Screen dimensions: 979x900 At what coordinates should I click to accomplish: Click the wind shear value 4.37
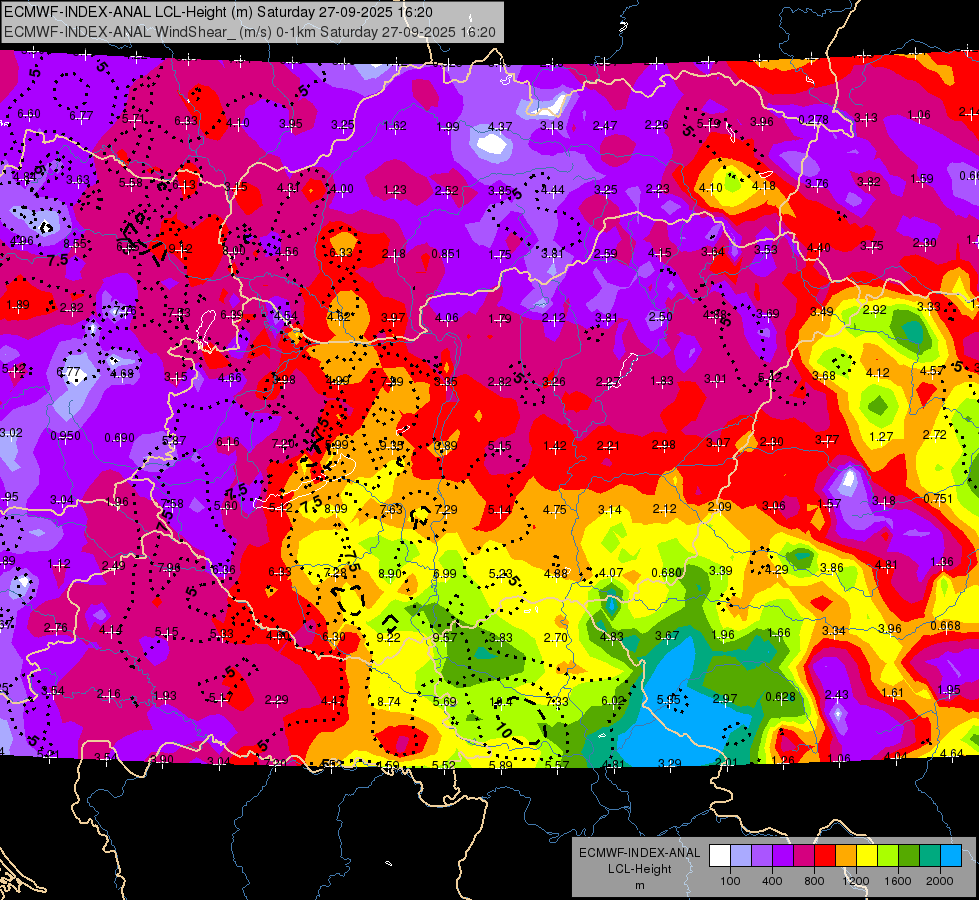point(500,127)
